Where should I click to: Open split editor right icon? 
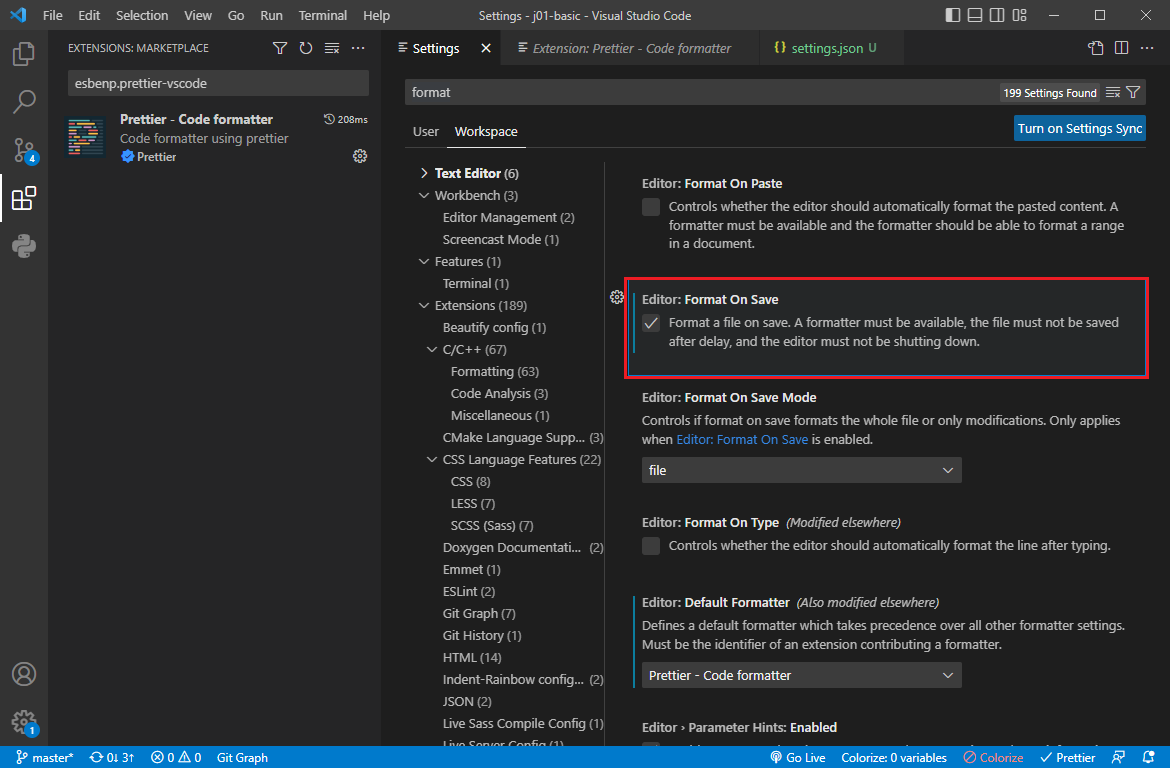click(1121, 48)
